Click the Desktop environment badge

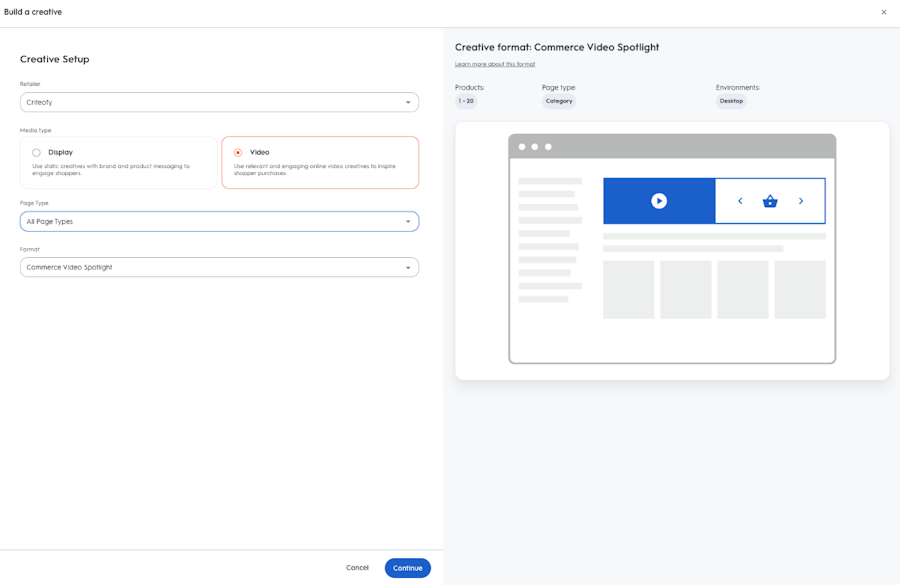731,101
